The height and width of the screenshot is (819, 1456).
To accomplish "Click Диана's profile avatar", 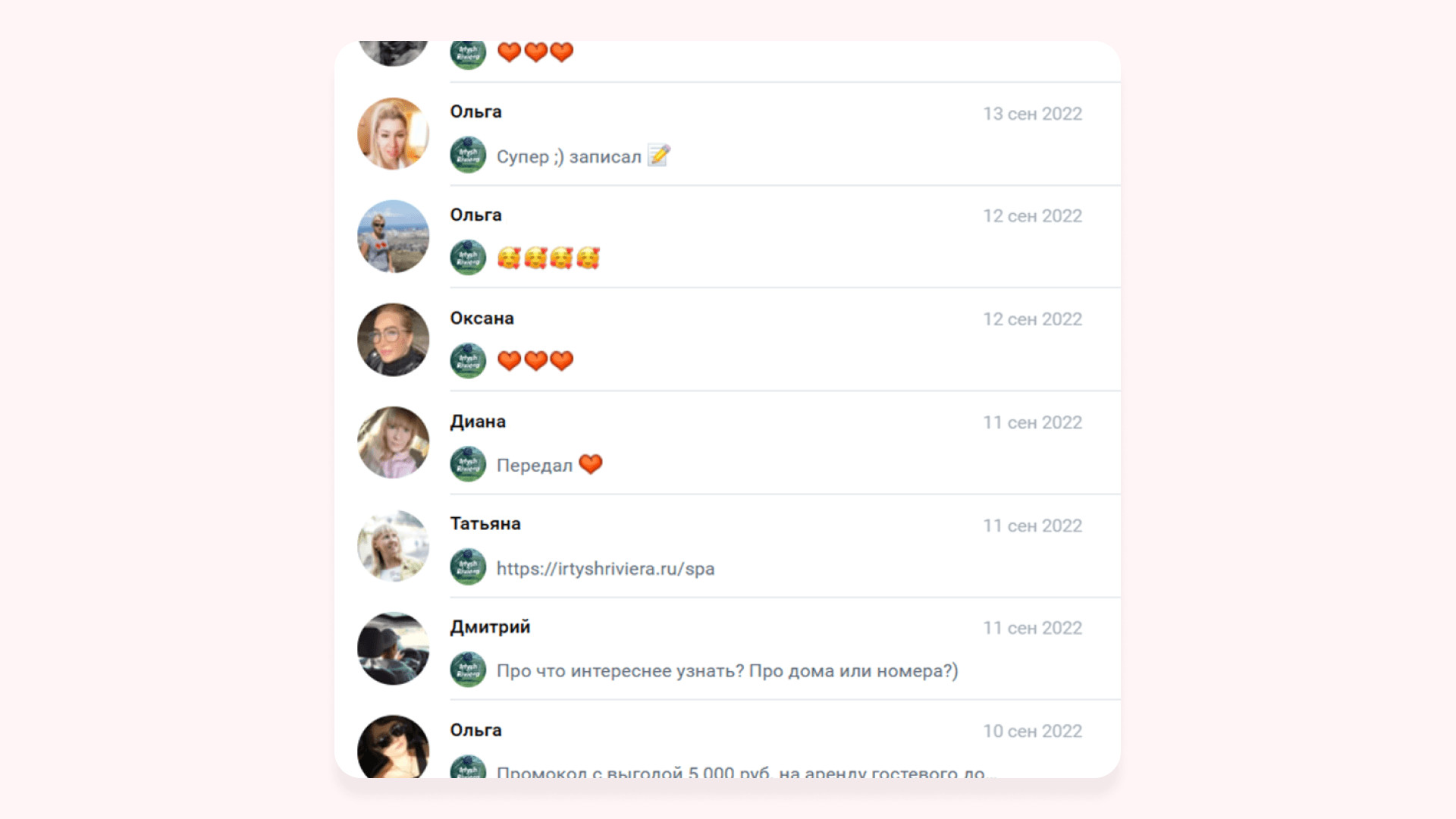I will tap(393, 442).
